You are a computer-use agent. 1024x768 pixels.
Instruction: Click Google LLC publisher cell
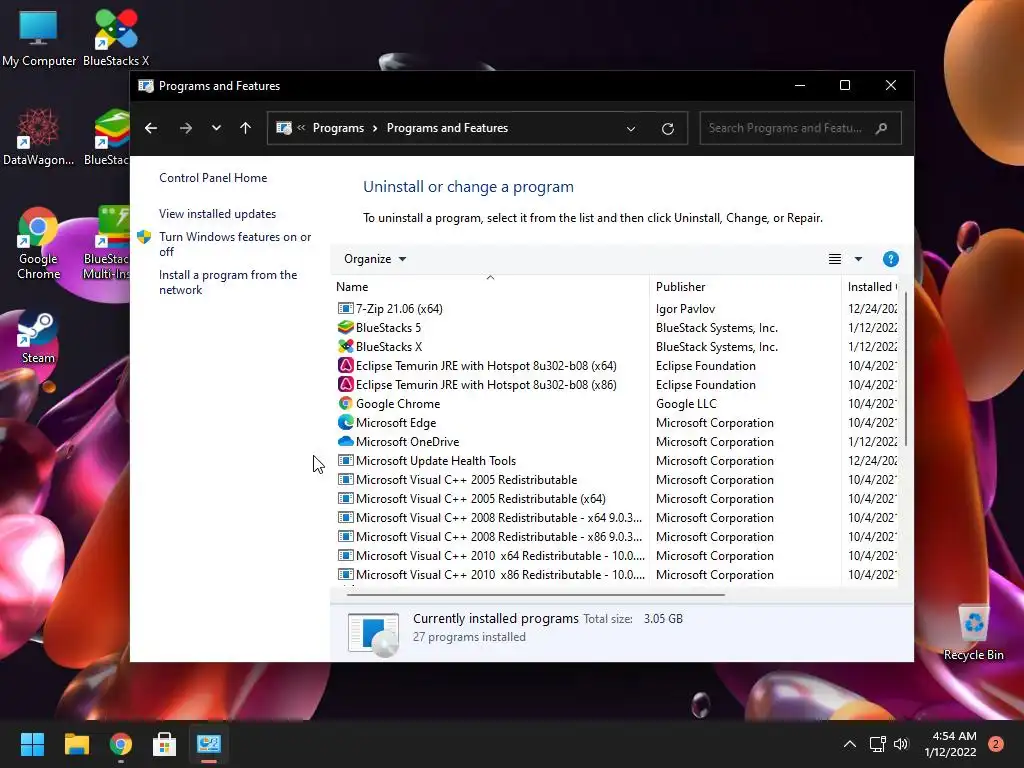point(686,404)
